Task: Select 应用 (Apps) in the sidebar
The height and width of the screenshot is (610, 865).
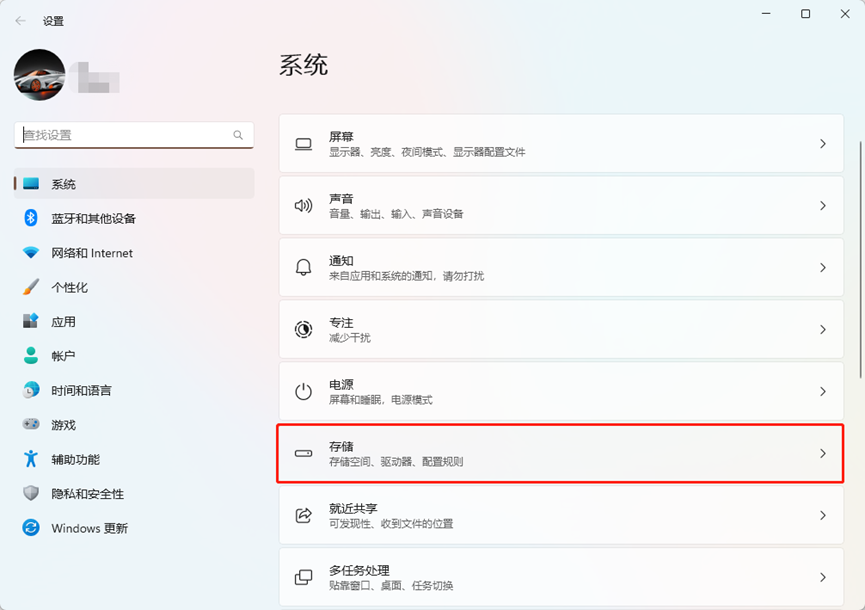Action: tap(64, 322)
